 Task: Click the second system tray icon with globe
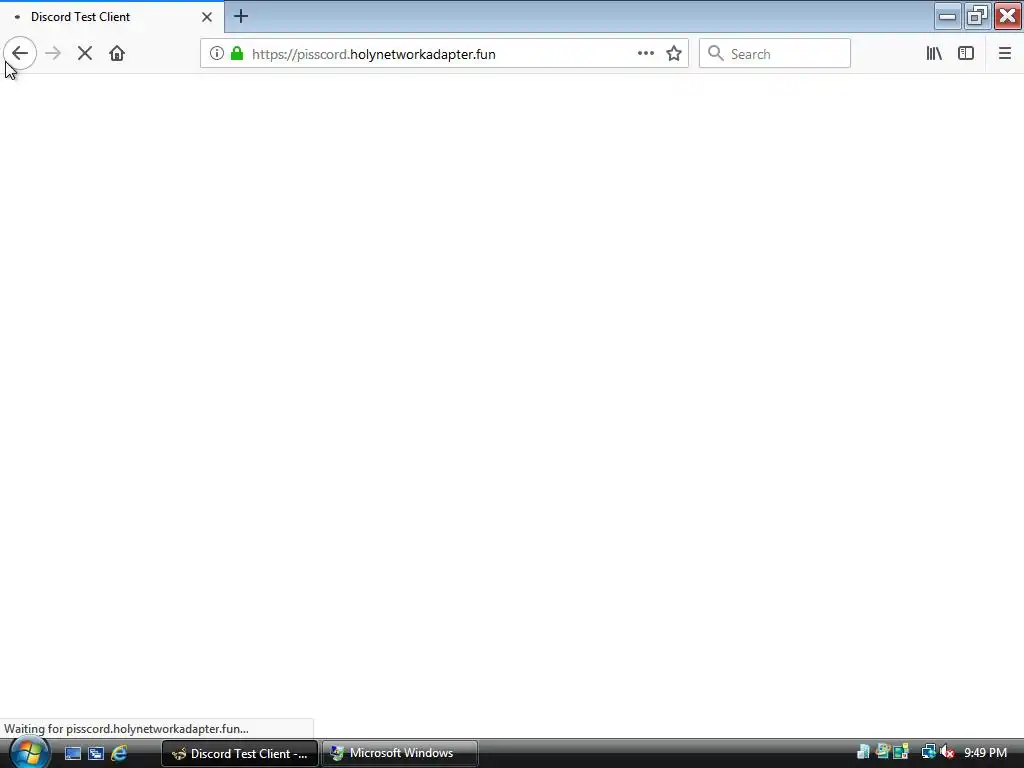(883, 752)
